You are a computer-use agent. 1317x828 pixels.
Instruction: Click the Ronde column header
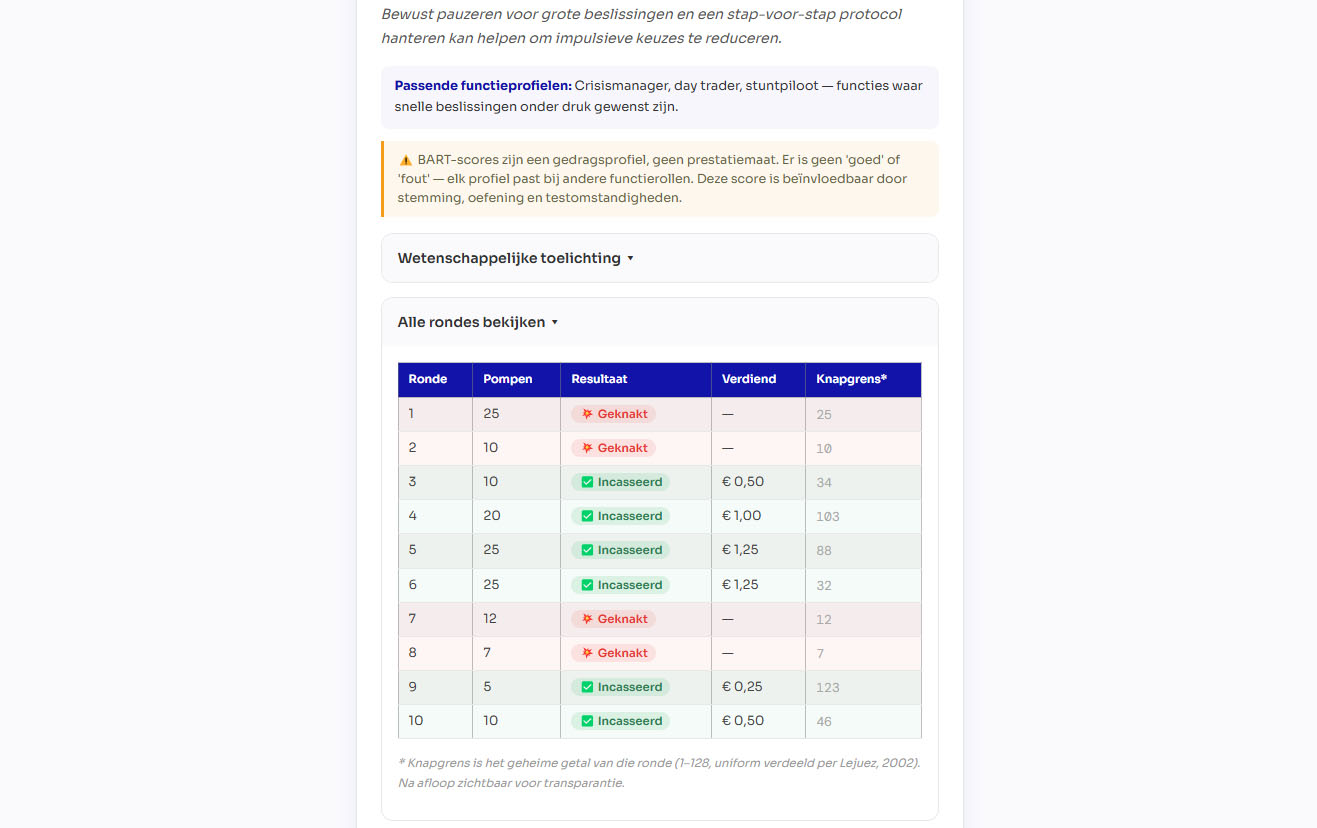coord(427,379)
